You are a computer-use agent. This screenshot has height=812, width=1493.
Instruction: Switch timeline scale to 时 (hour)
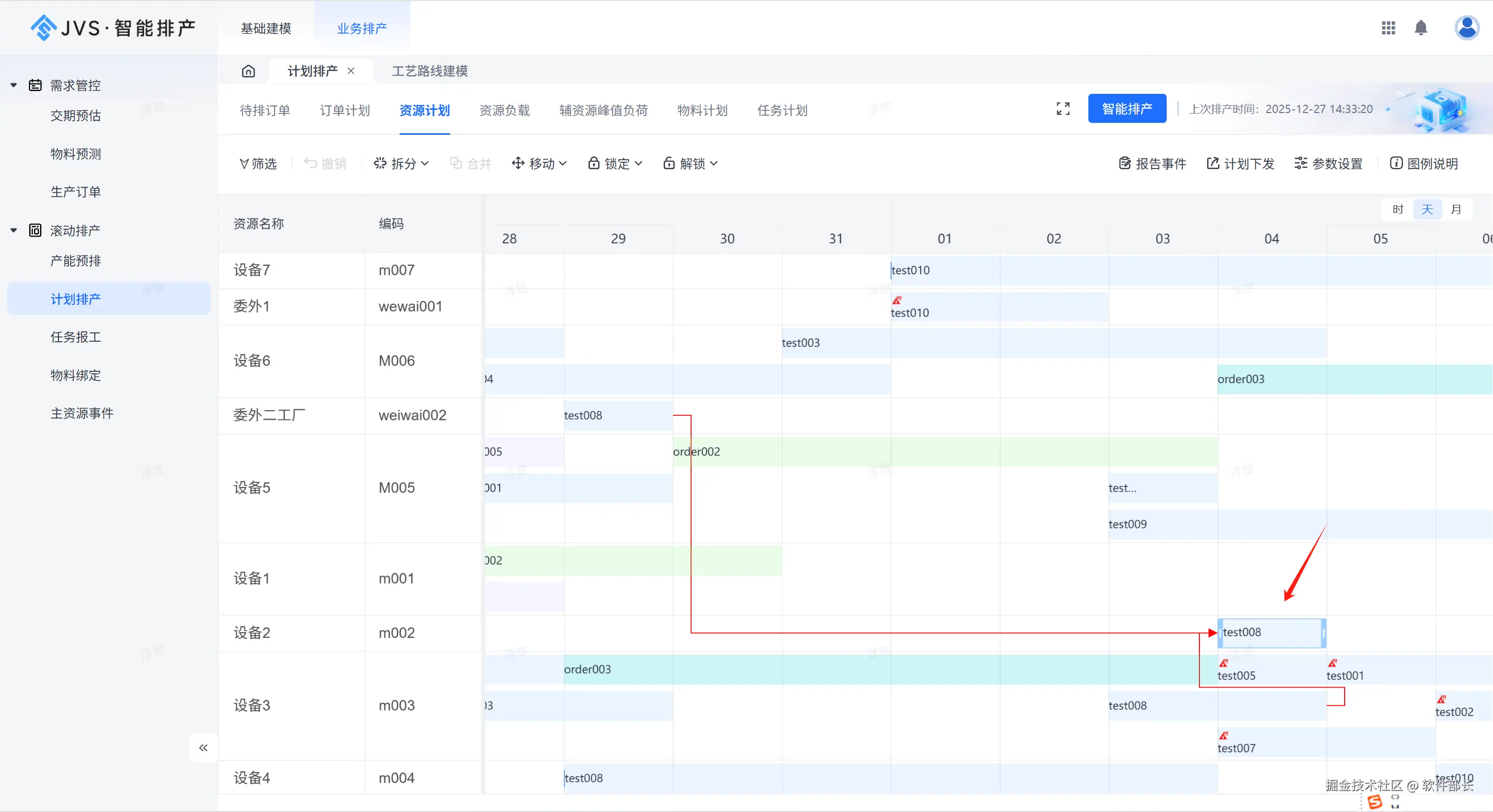point(1398,209)
